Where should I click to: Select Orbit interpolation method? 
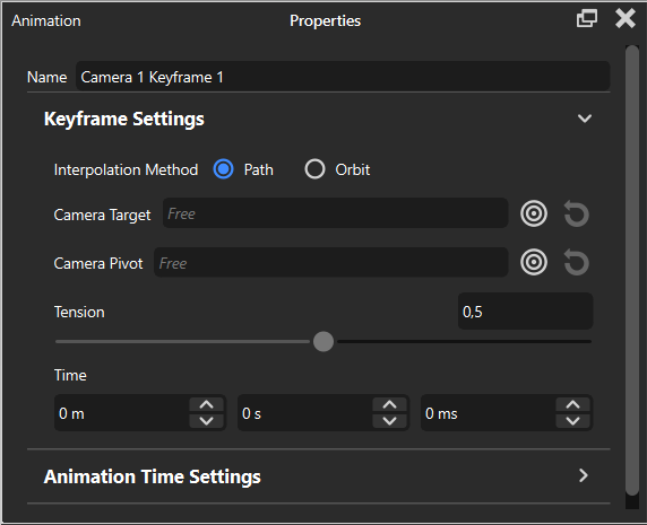tap(315, 169)
